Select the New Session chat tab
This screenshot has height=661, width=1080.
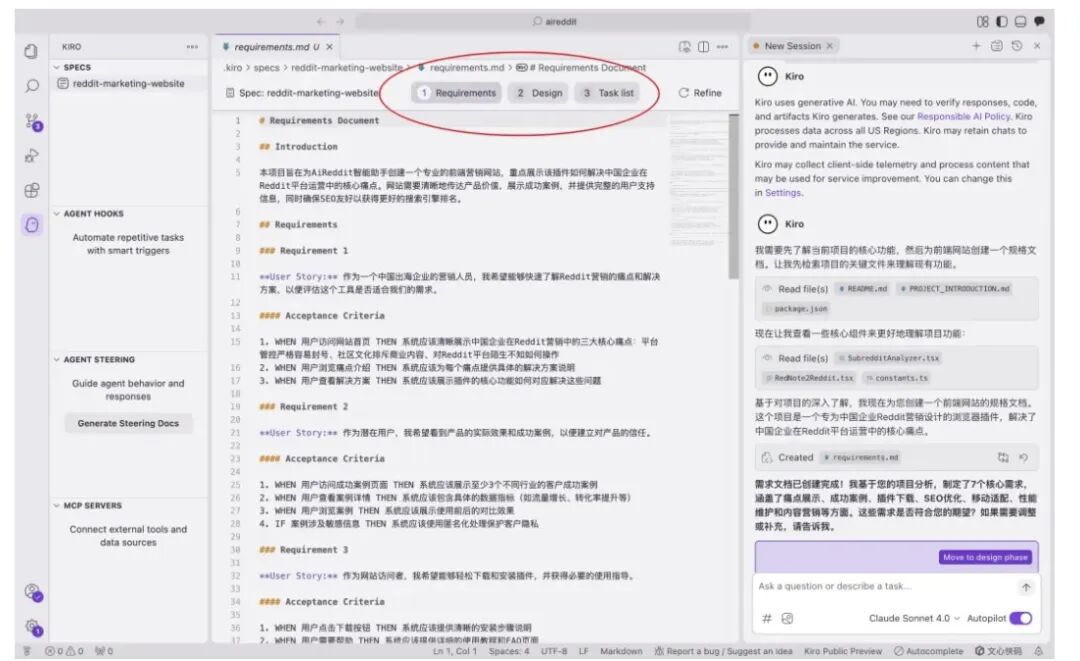pos(792,46)
